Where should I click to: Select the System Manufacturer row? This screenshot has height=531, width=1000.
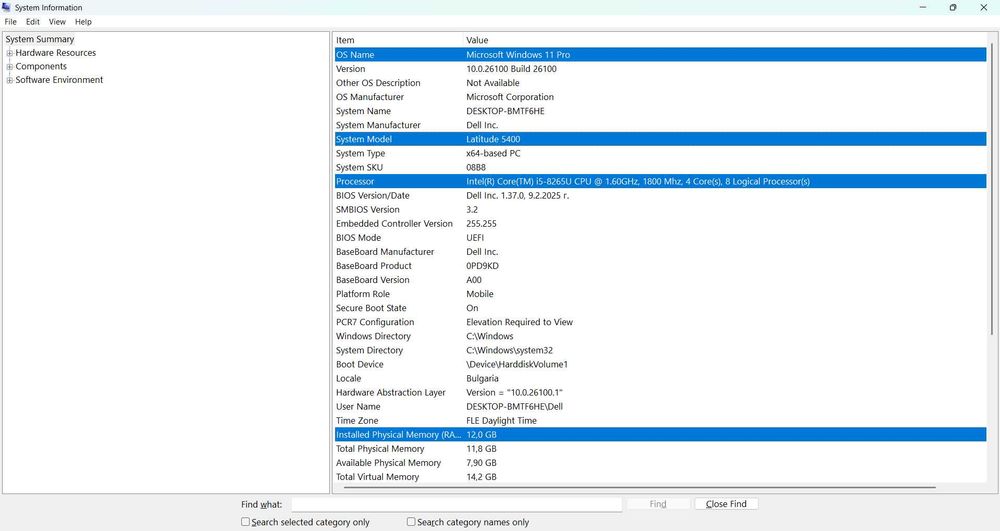tap(661, 125)
